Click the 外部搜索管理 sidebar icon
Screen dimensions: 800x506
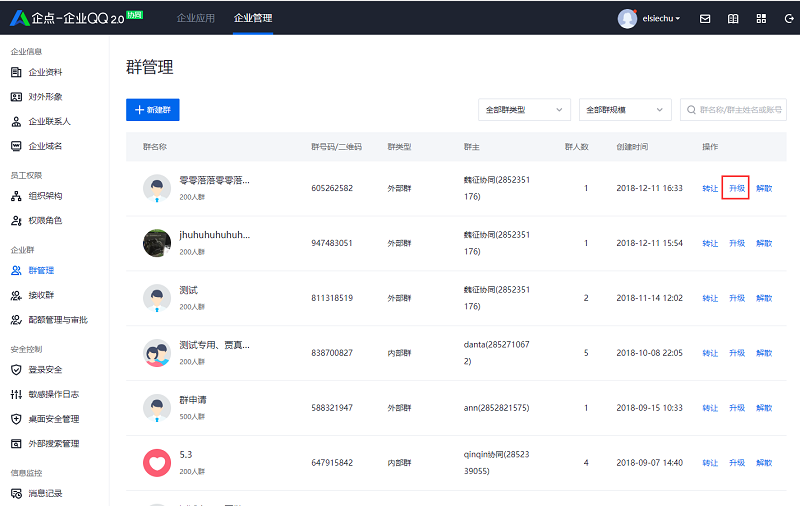[16, 443]
